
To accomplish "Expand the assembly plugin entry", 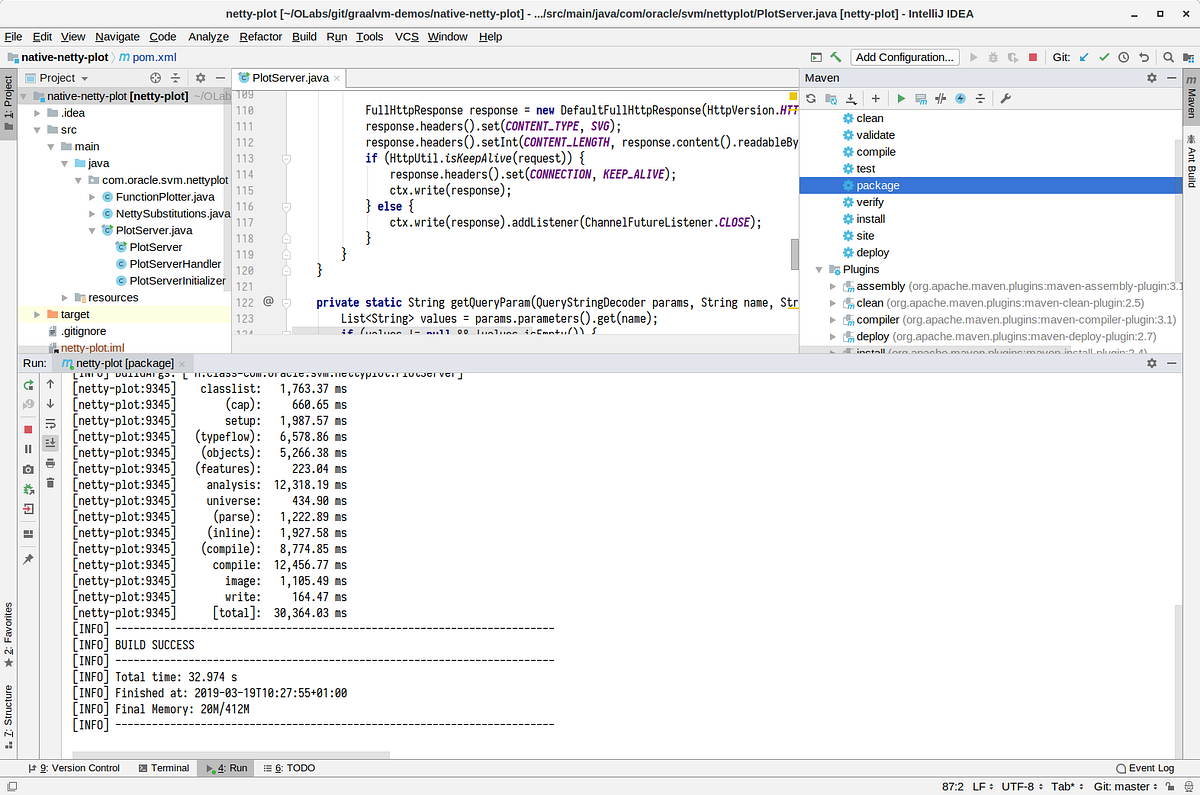I will [x=832, y=286].
